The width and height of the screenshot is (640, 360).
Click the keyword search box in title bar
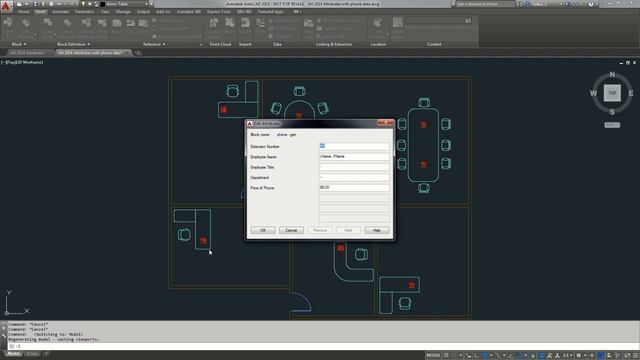tap(485, 4)
